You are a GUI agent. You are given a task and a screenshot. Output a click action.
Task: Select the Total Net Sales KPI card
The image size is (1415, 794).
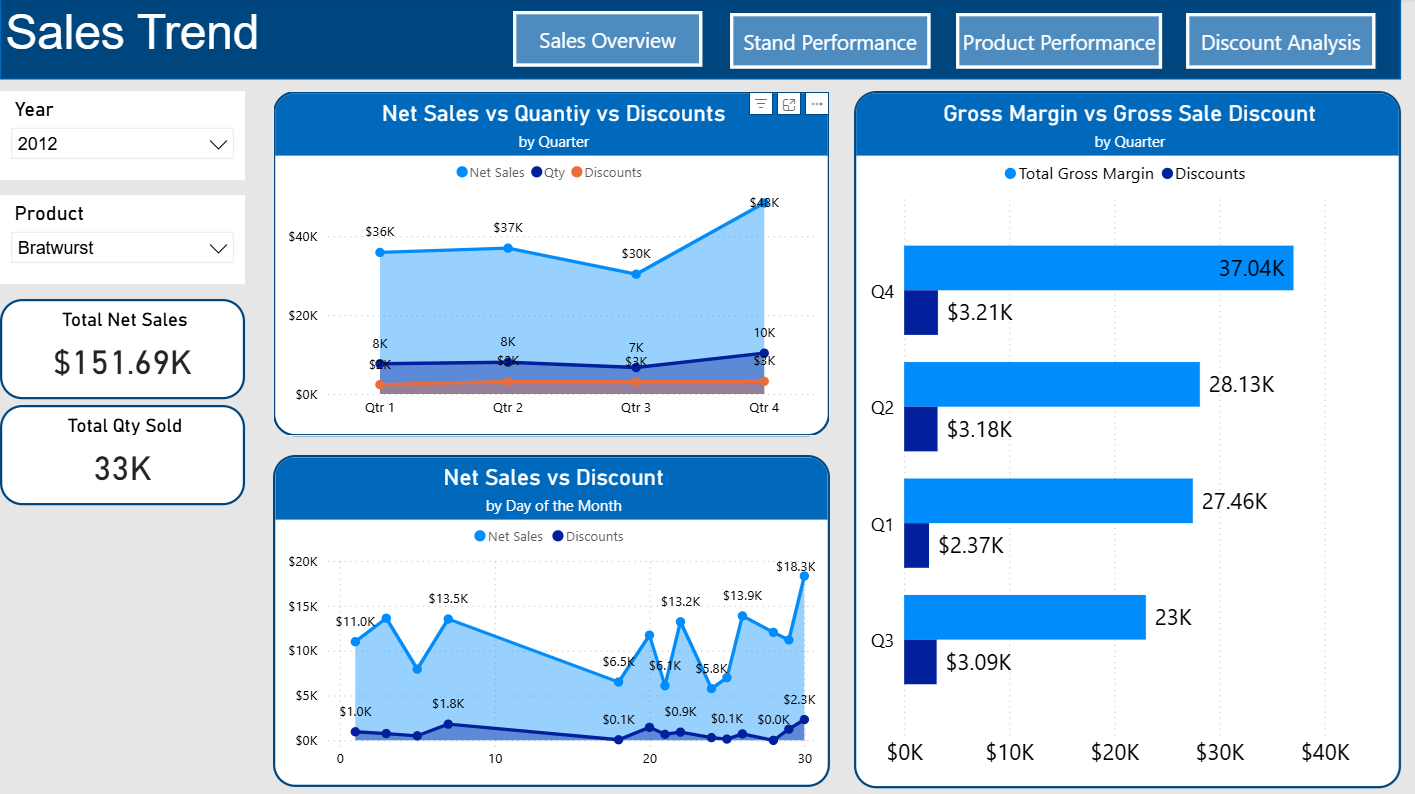click(x=122, y=348)
